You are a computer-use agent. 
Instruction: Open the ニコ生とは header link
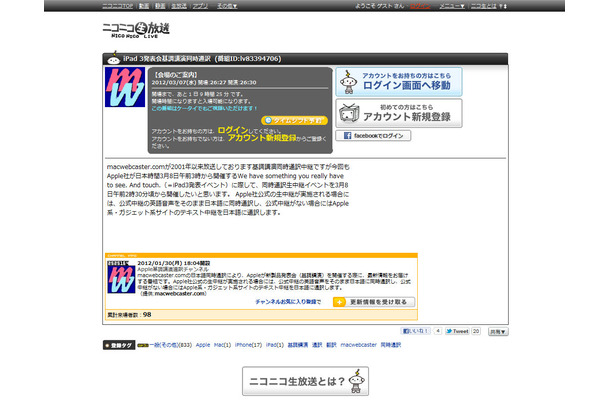click(484, 6)
